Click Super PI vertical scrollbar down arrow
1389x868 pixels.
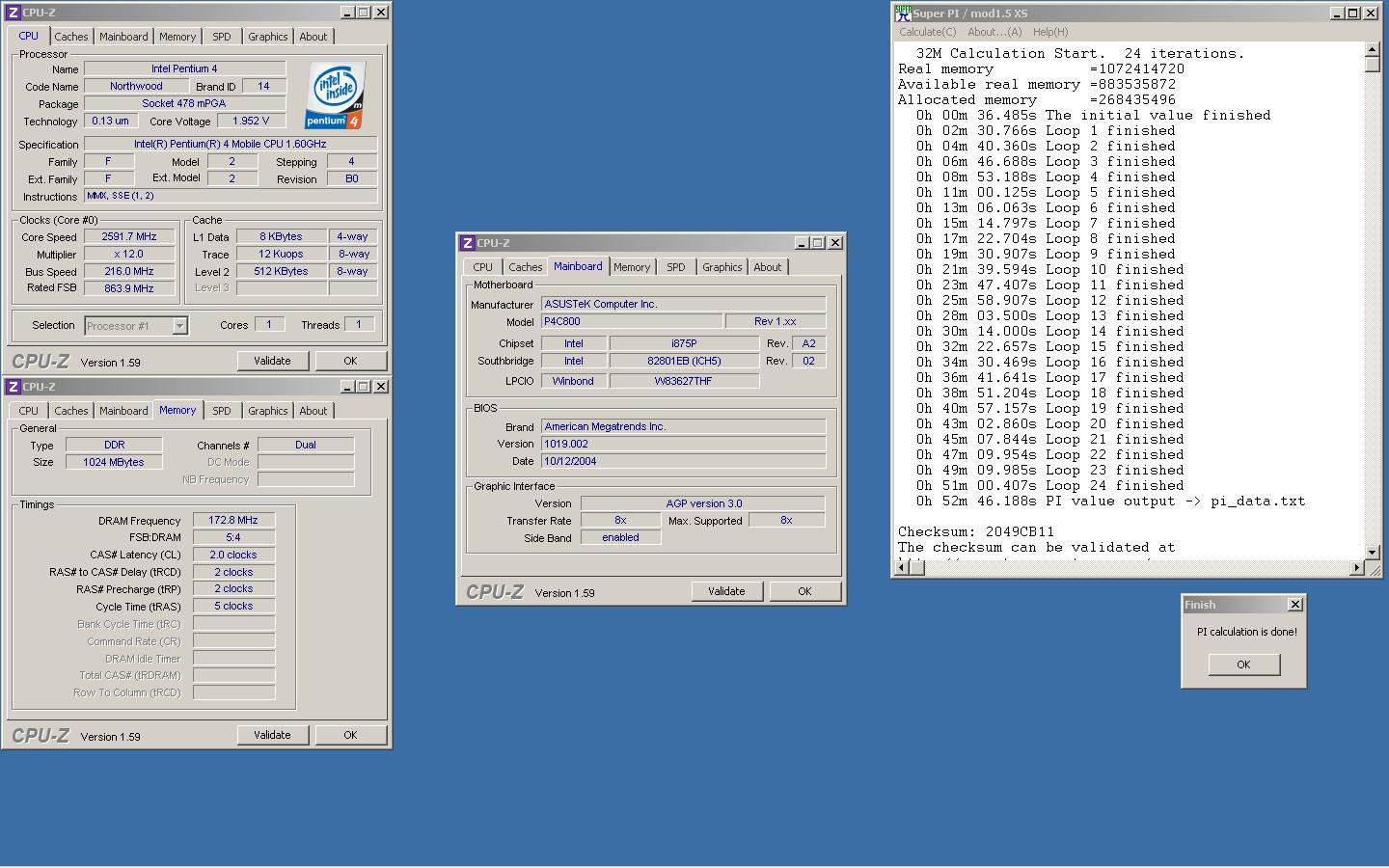(1372, 552)
